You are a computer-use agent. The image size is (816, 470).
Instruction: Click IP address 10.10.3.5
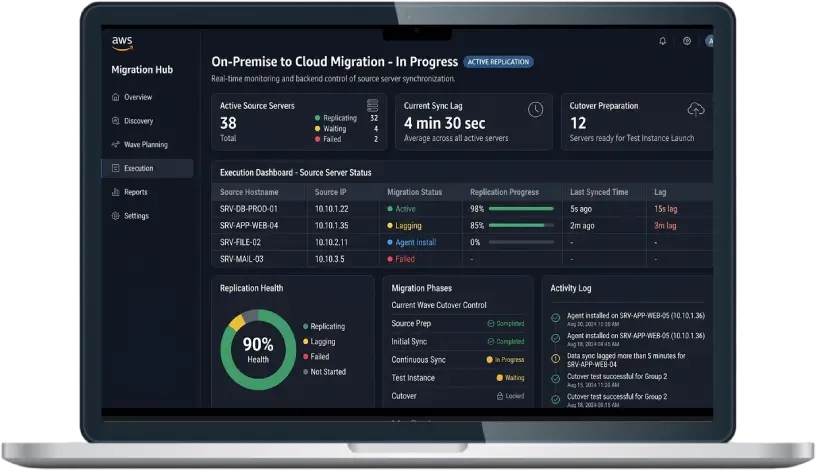[x=329, y=259]
